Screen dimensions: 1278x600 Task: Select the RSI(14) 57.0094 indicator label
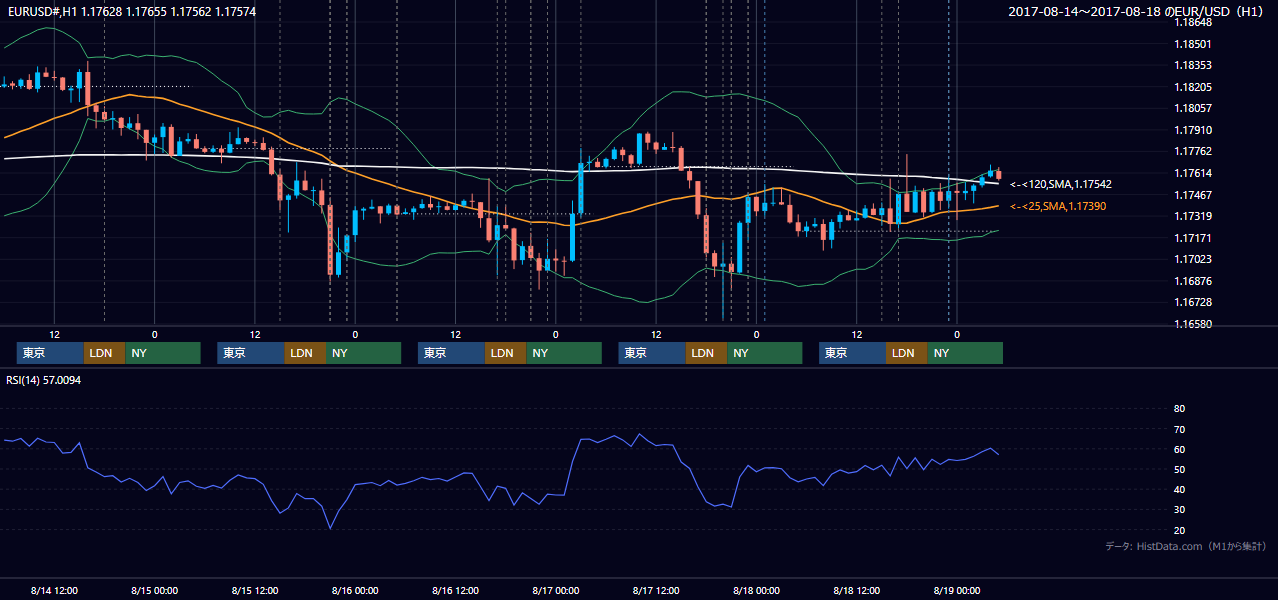click(x=44, y=380)
